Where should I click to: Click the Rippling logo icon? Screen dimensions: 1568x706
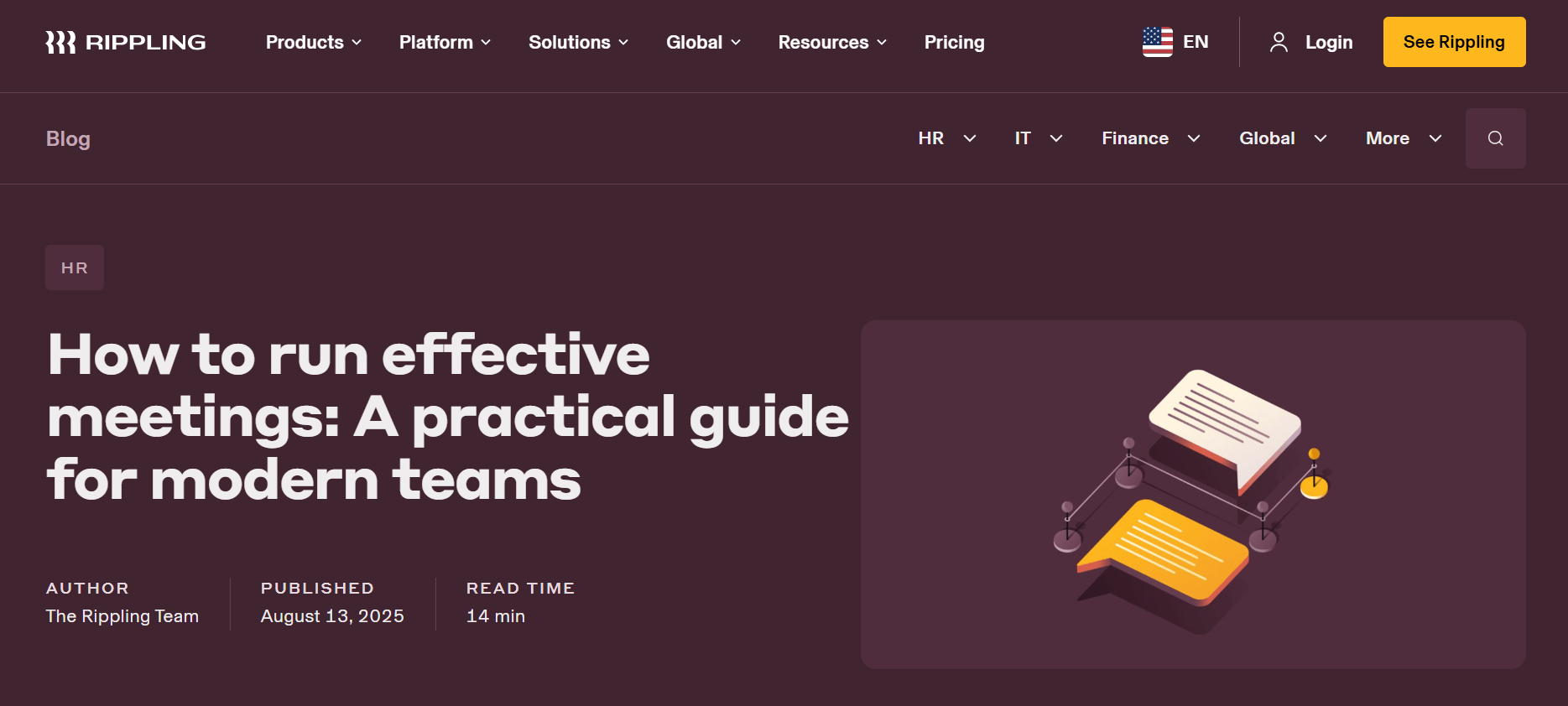[60, 42]
